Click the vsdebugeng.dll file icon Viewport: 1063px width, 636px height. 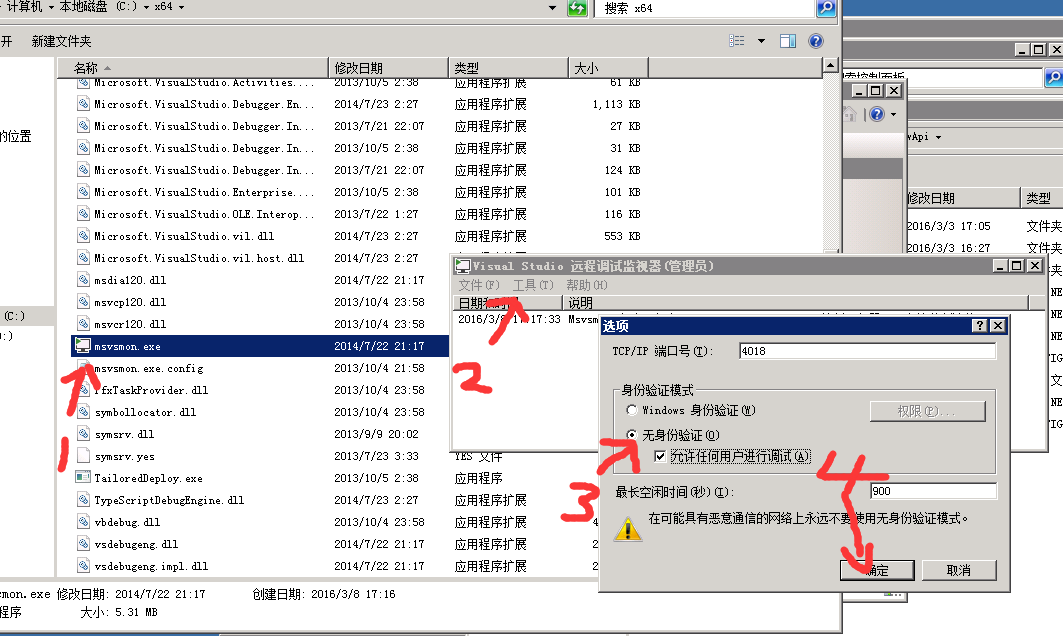click(83, 544)
